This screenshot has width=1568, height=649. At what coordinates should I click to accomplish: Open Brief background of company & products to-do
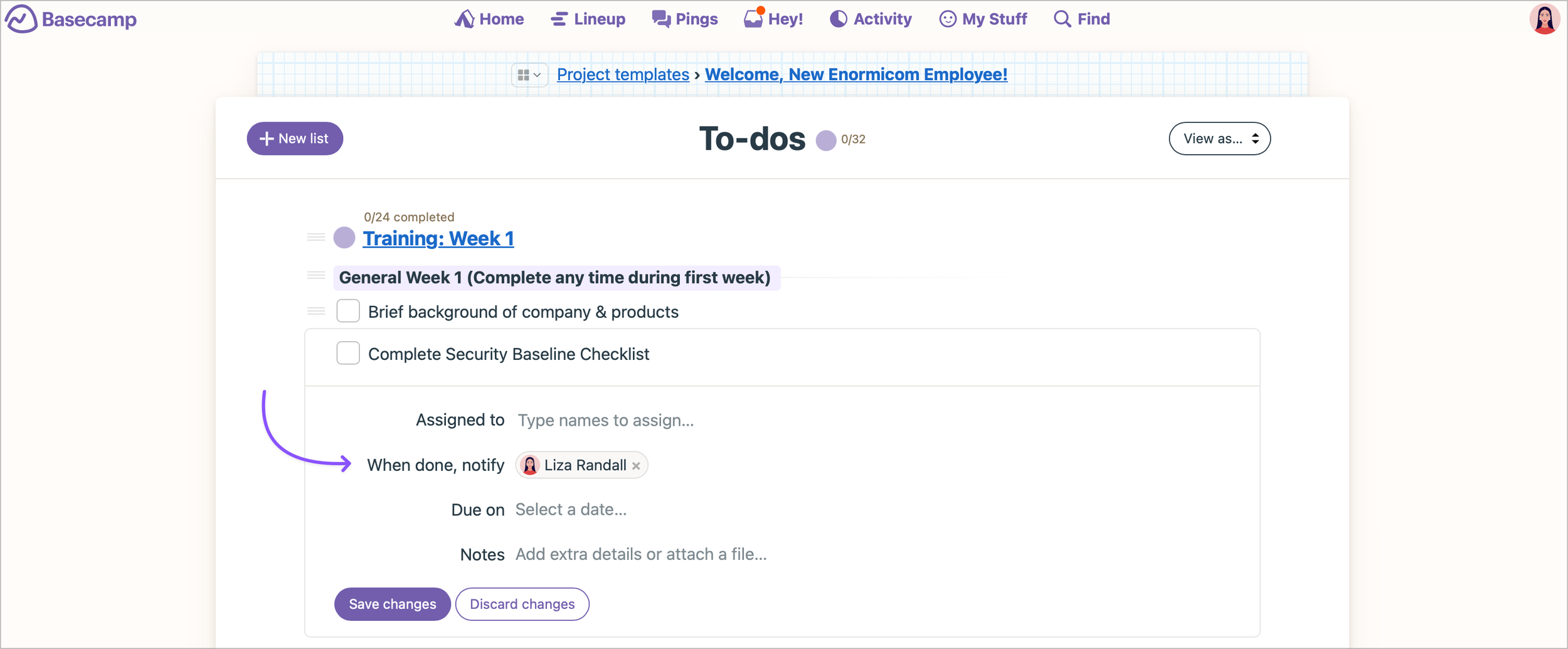click(x=523, y=312)
